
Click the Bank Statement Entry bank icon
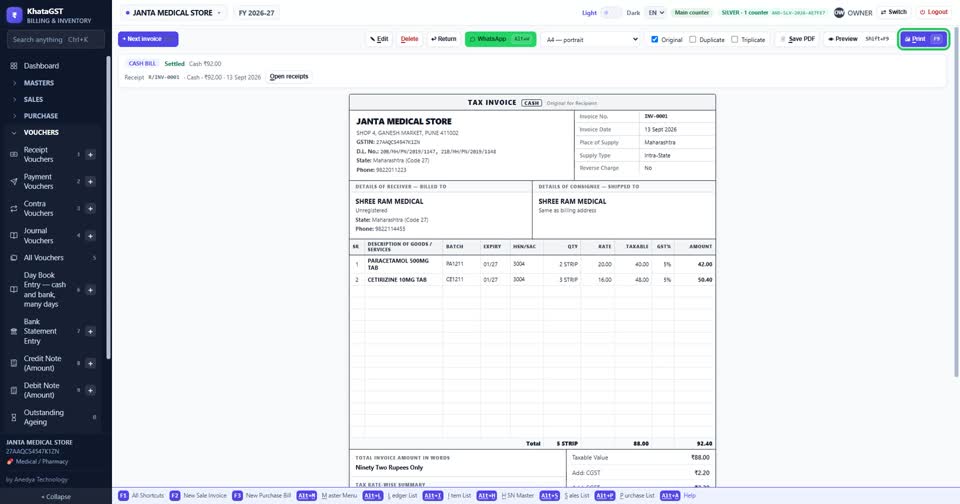point(13,331)
